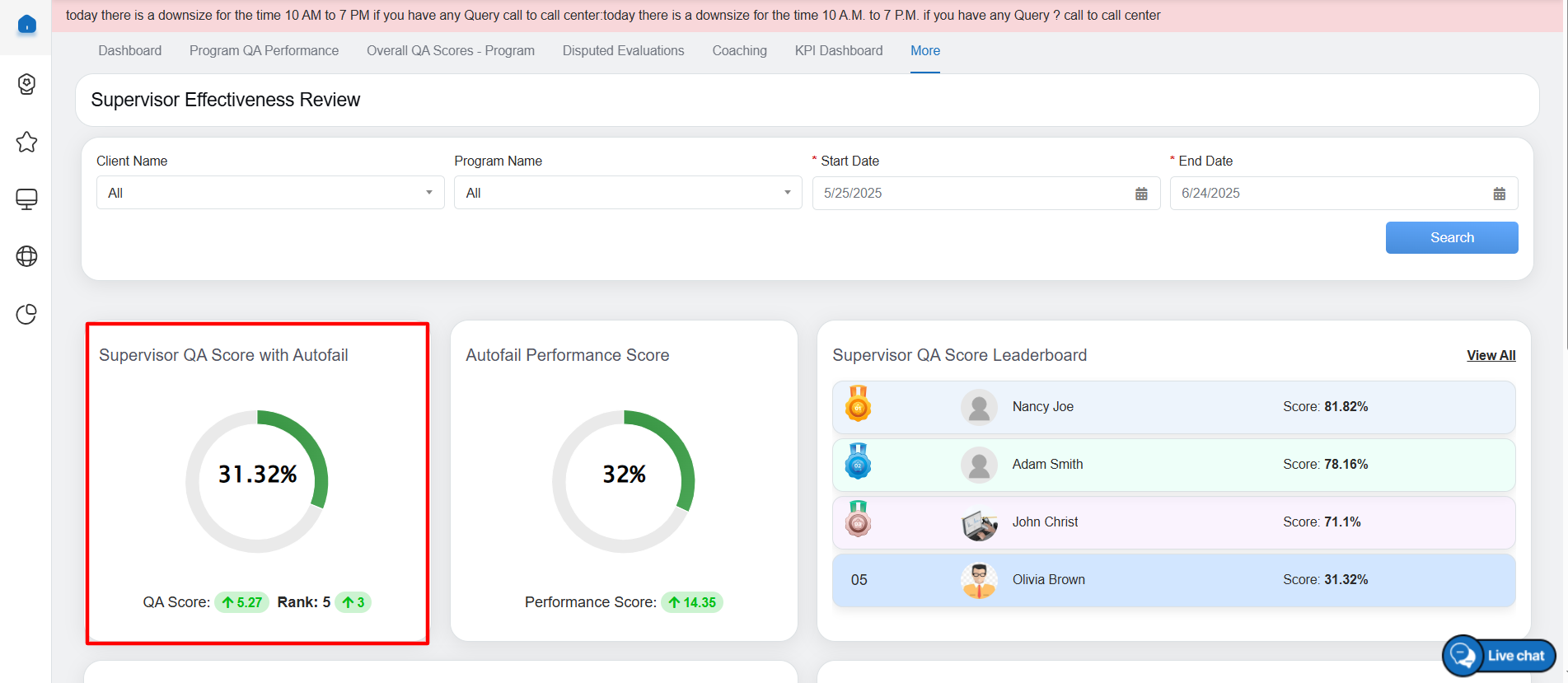Viewport: 1568px width, 683px height.
Task: Open the pie chart sidebar icon
Action: pos(26,314)
